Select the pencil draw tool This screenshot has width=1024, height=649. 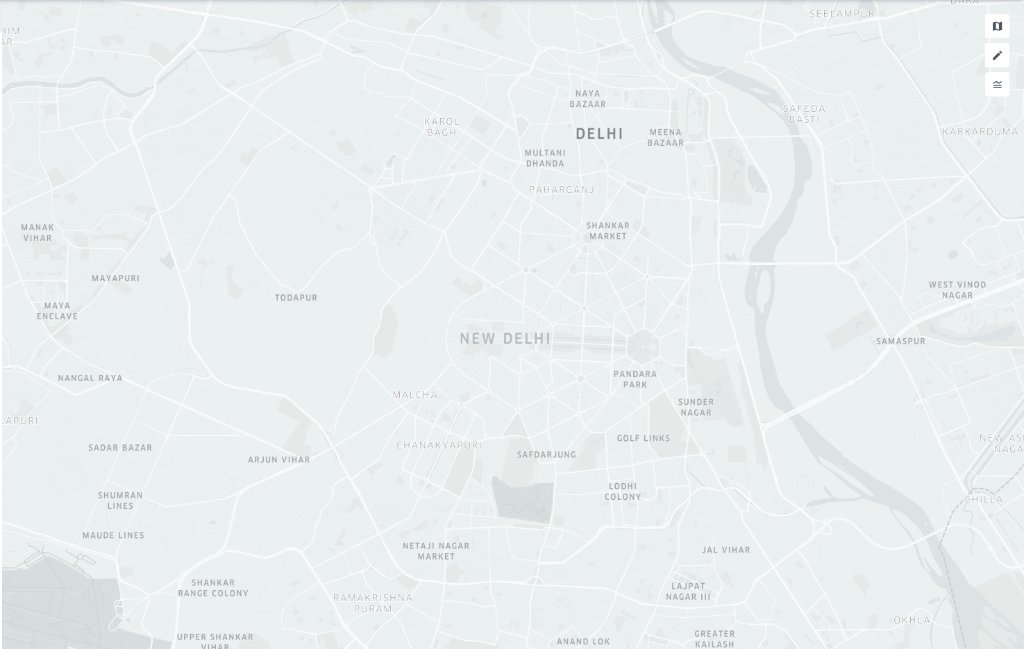(x=997, y=55)
